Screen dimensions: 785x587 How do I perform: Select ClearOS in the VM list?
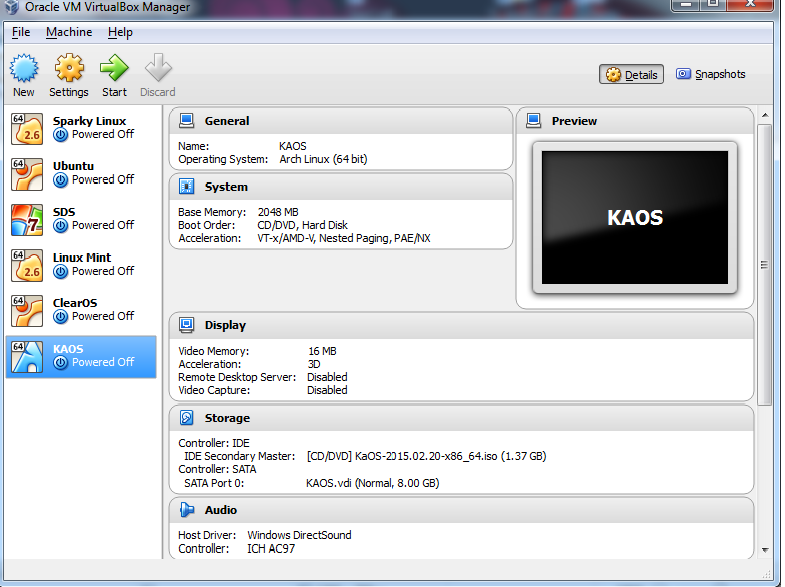(81, 311)
